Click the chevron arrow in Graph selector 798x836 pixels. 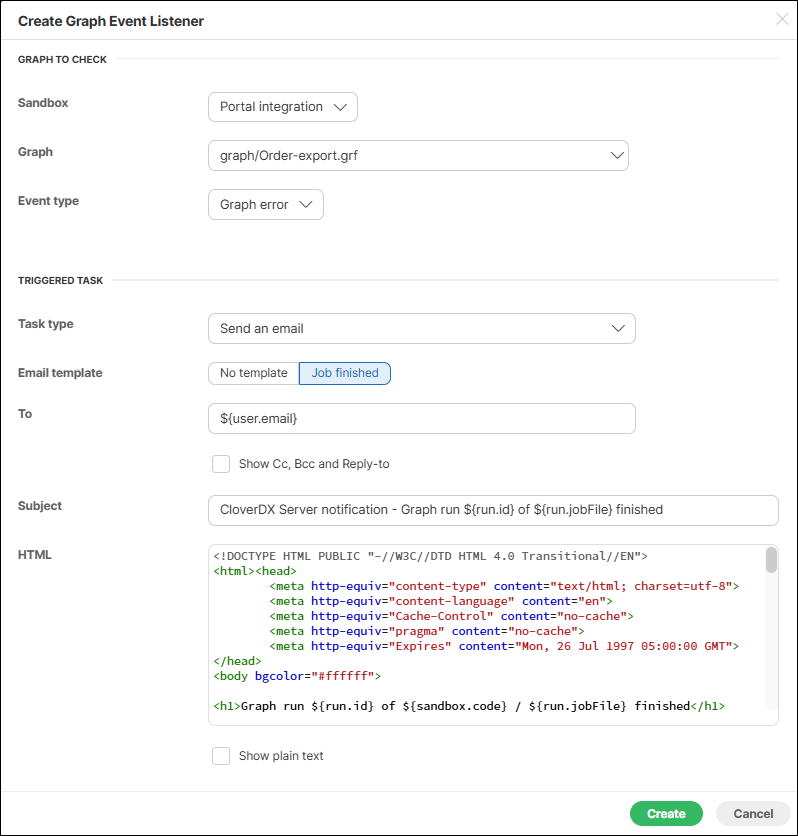(x=614, y=156)
